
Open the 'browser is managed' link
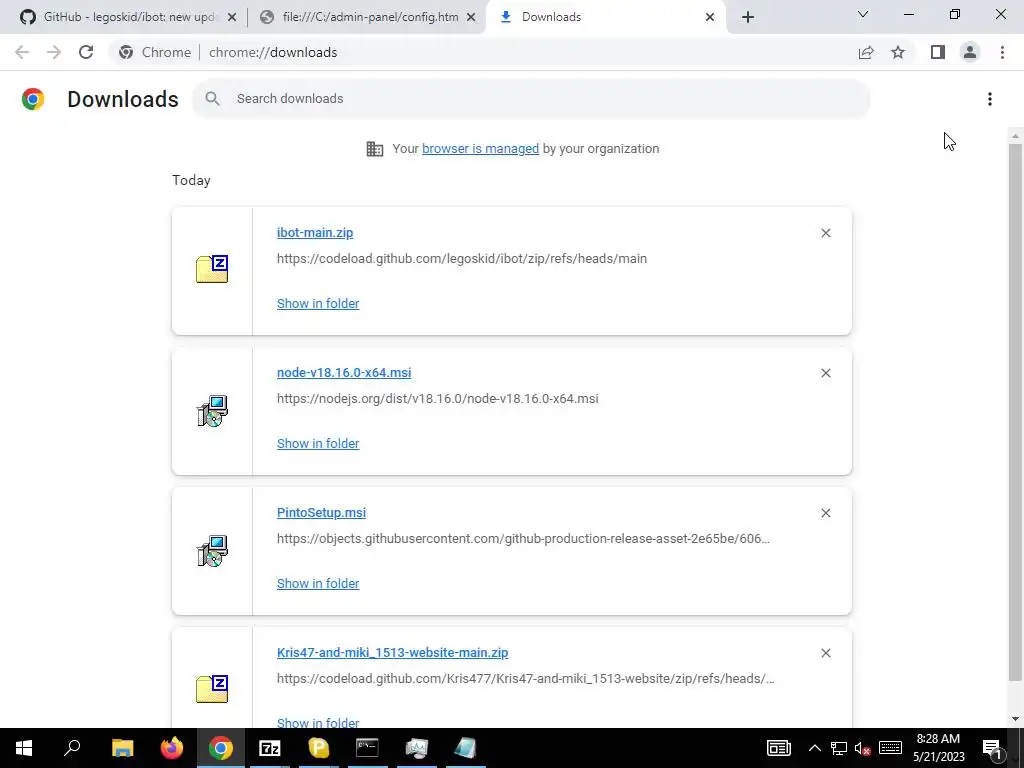tap(480, 148)
